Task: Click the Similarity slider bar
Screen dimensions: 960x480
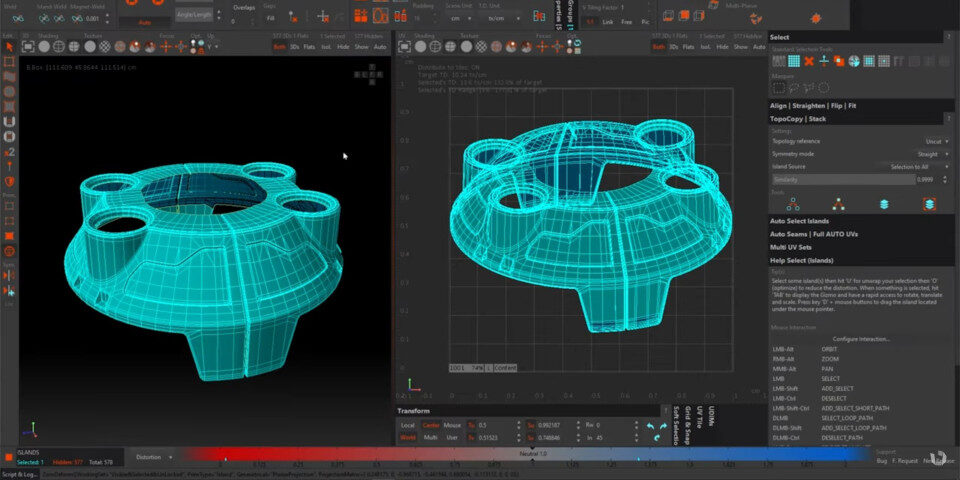Action: [842, 179]
